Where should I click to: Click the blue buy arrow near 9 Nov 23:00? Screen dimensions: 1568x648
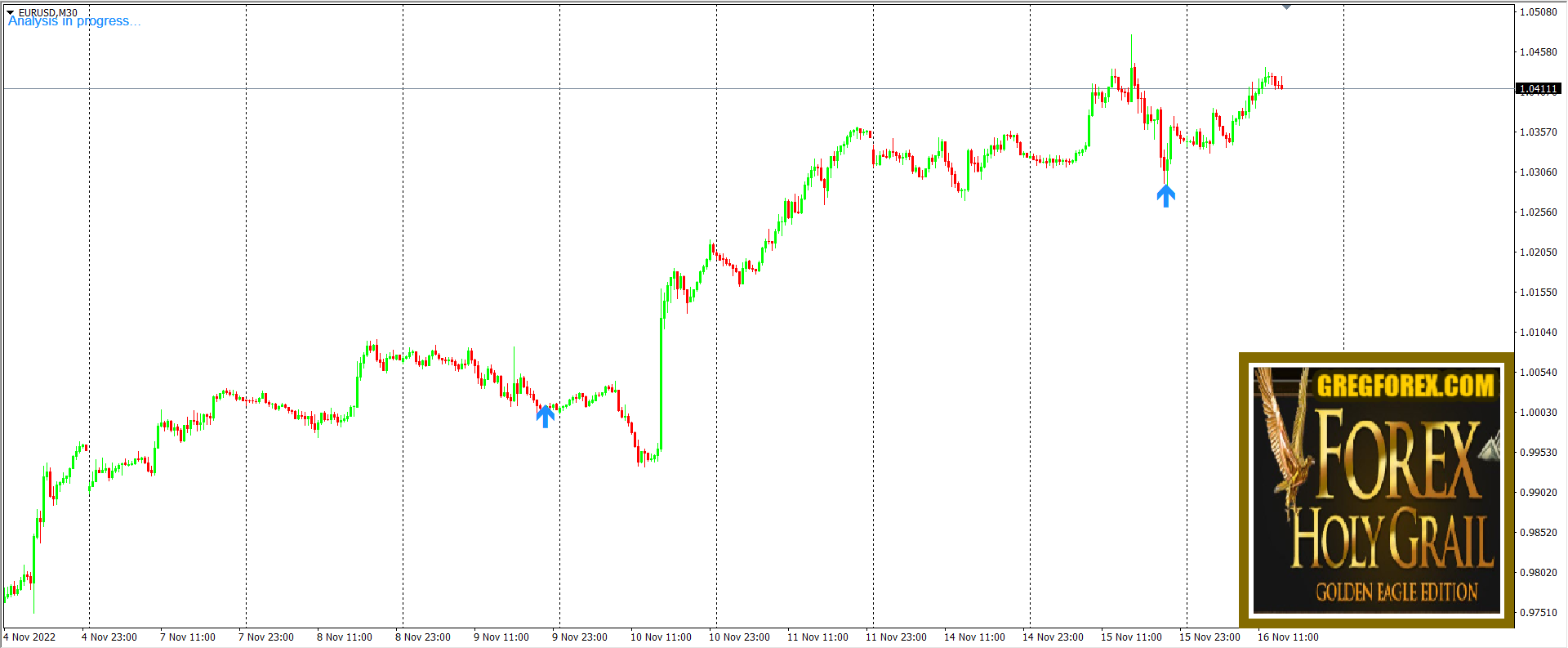pos(546,416)
